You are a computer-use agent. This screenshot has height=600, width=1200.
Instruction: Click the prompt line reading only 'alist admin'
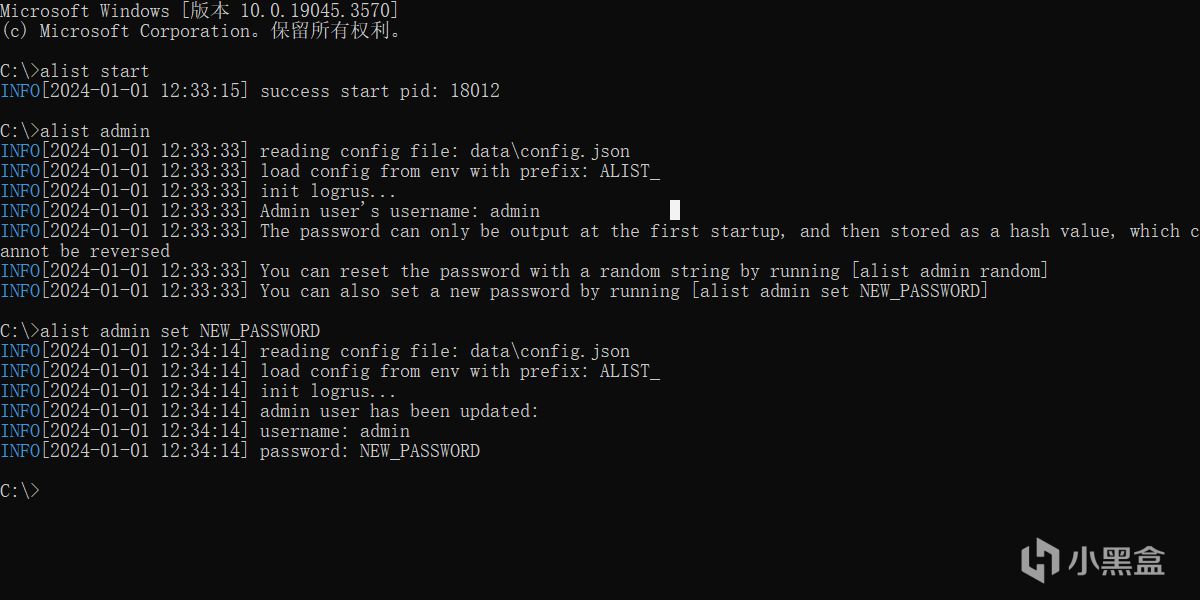[x=94, y=131]
